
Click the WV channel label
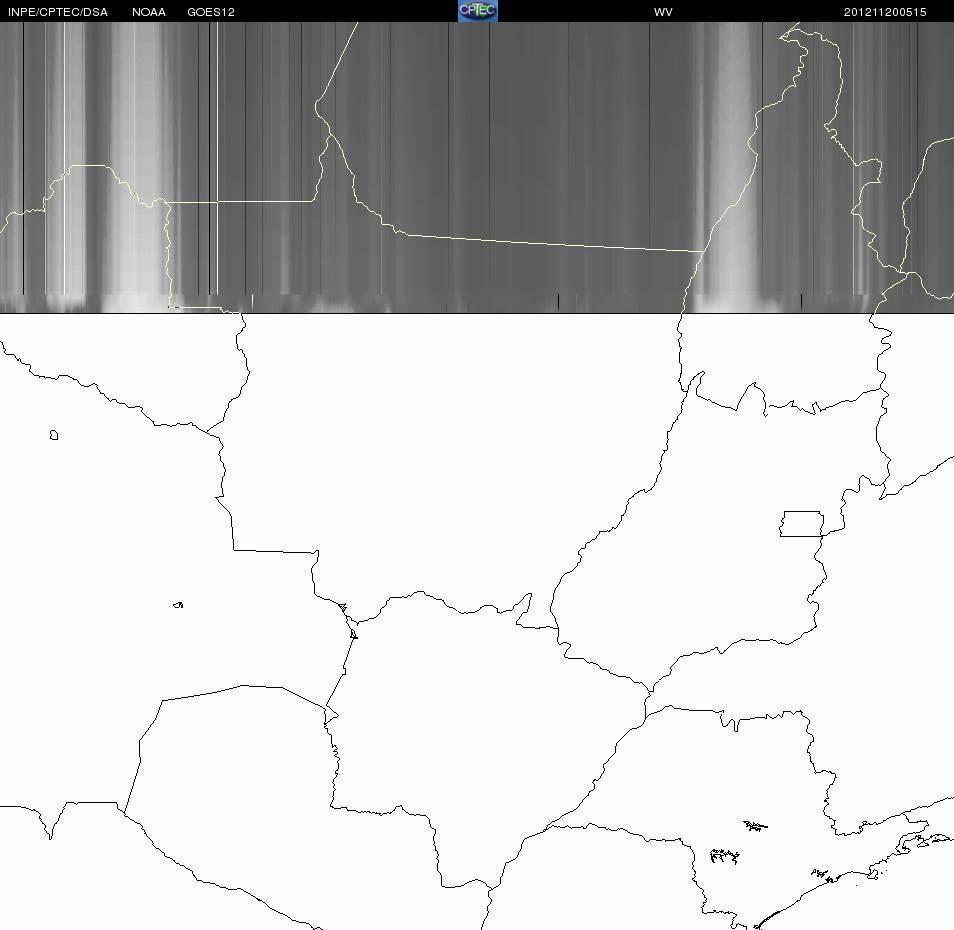coord(663,12)
